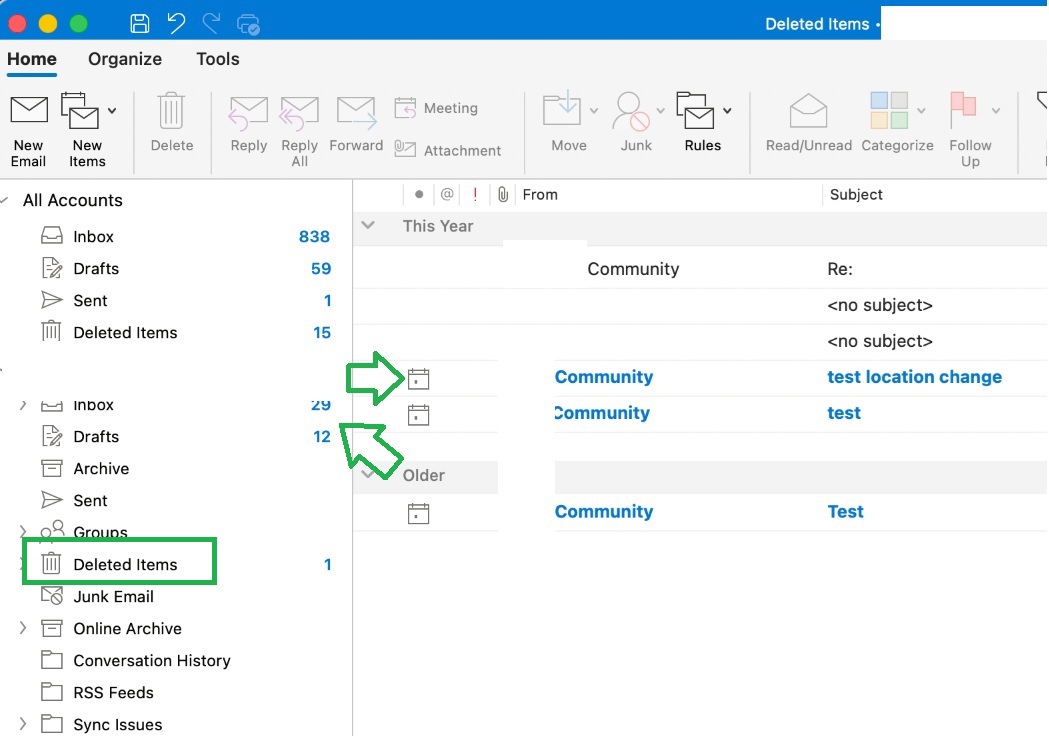Viewport: 1049px width, 744px height.
Task: Click the Reply icon
Action: point(248,112)
